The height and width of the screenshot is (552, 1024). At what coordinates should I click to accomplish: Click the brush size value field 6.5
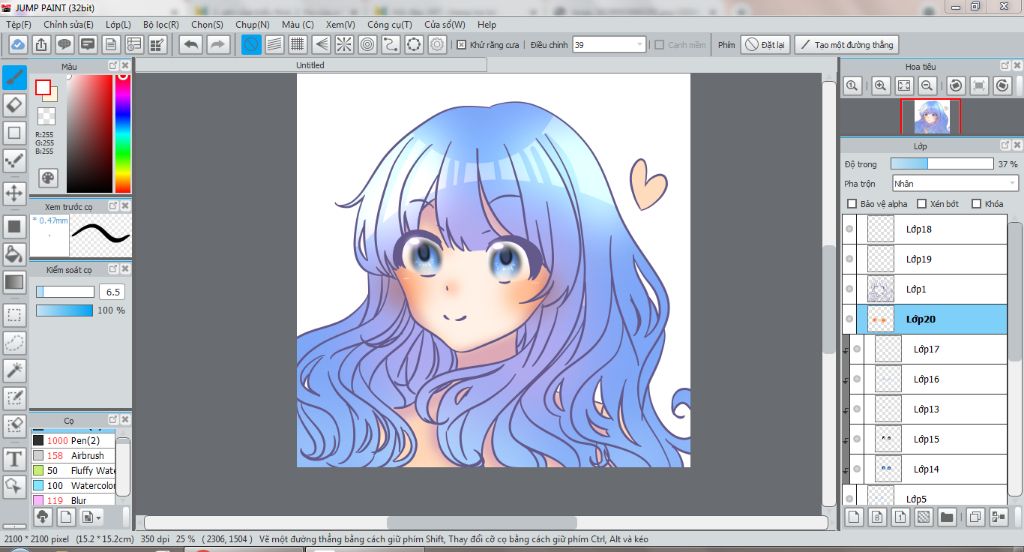click(x=112, y=292)
